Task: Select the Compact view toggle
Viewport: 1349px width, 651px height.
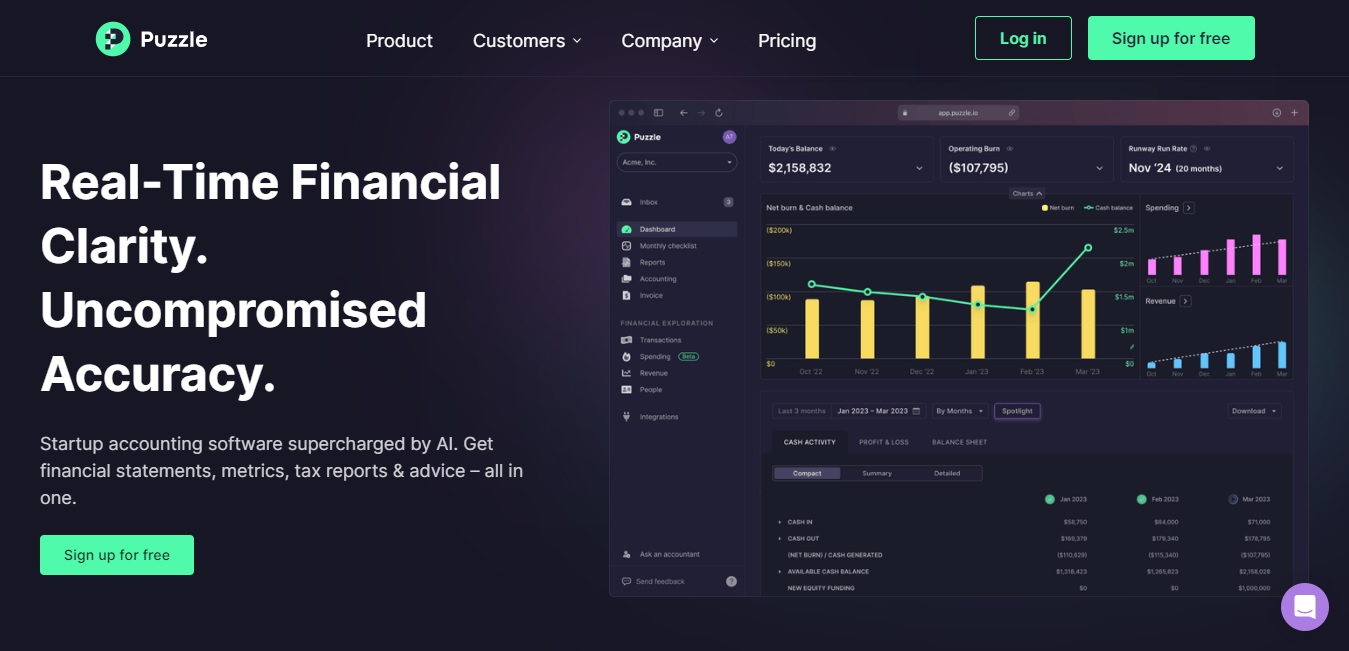Action: (807, 473)
